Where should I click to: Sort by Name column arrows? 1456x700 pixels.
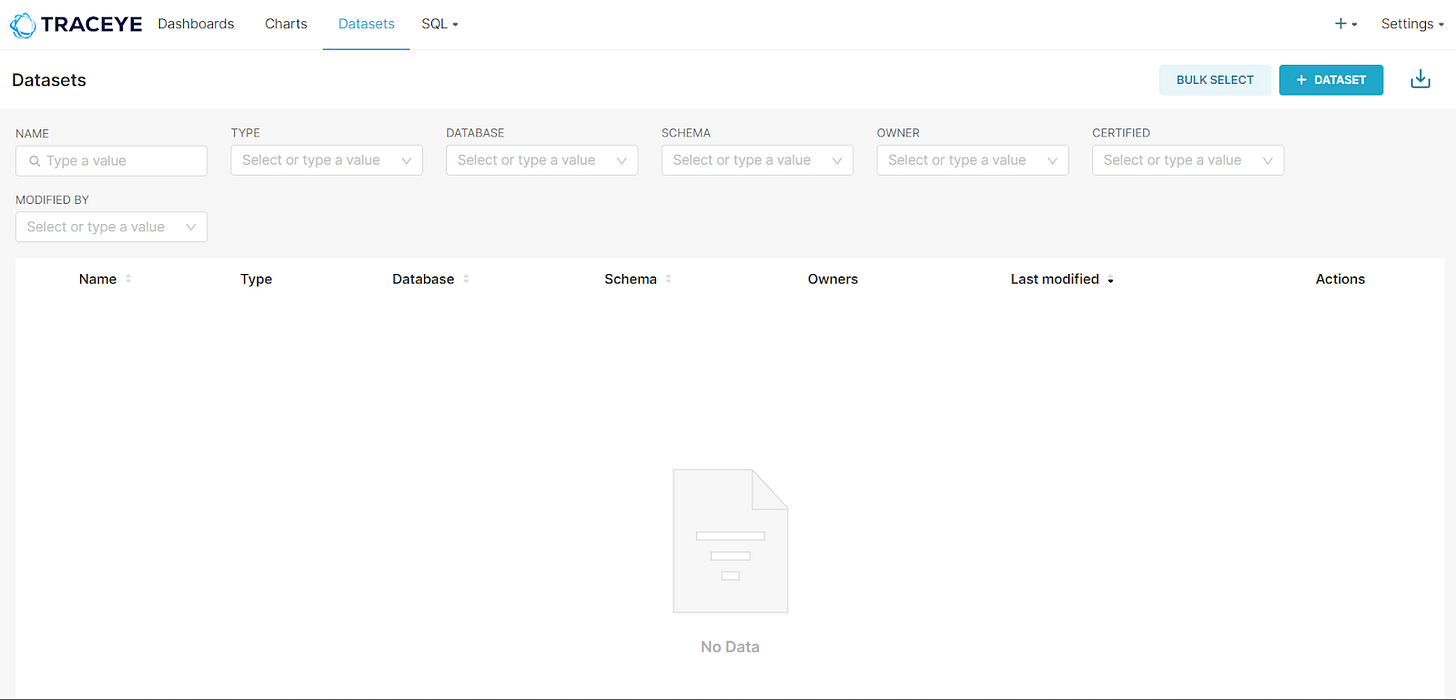[x=128, y=279]
